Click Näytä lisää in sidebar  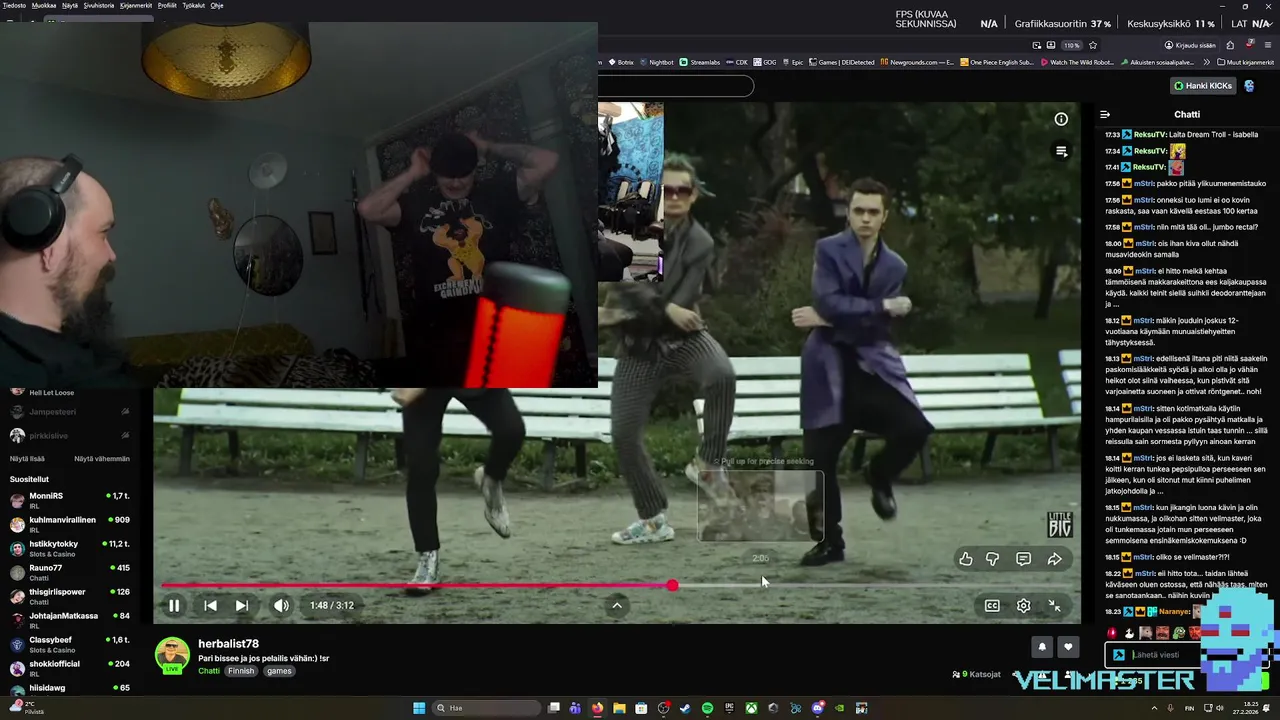click(x=27, y=459)
